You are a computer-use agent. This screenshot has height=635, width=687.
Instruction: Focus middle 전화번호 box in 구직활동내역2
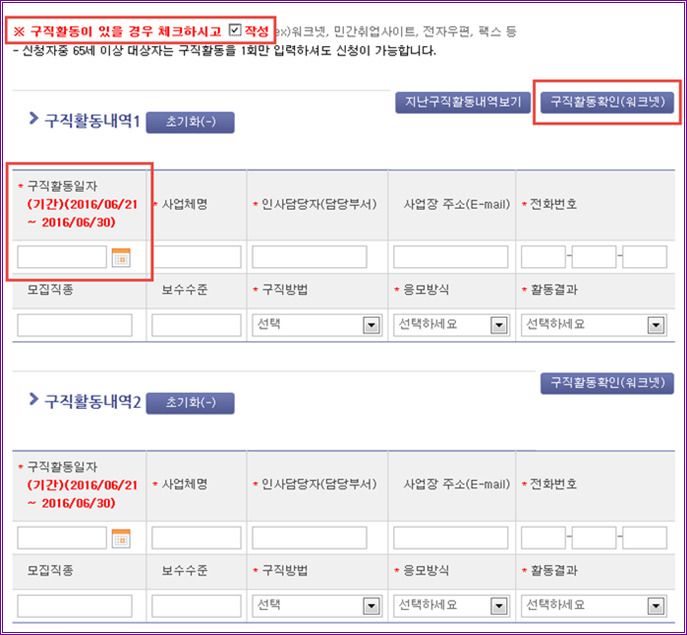pyautogui.click(x=594, y=538)
